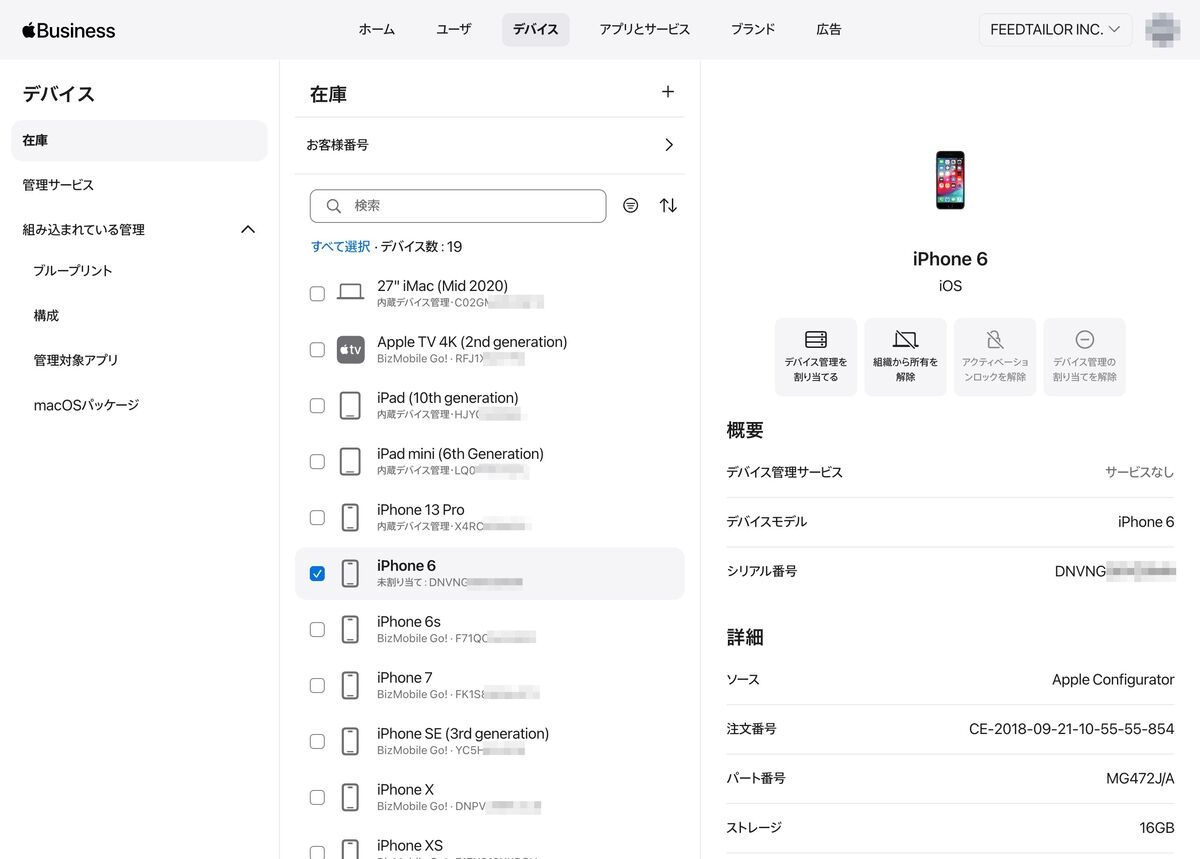1200x859 pixels.
Task: Click the order number CE-2018-09-21-10-55-55-854
Action: click(x=1072, y=729)
